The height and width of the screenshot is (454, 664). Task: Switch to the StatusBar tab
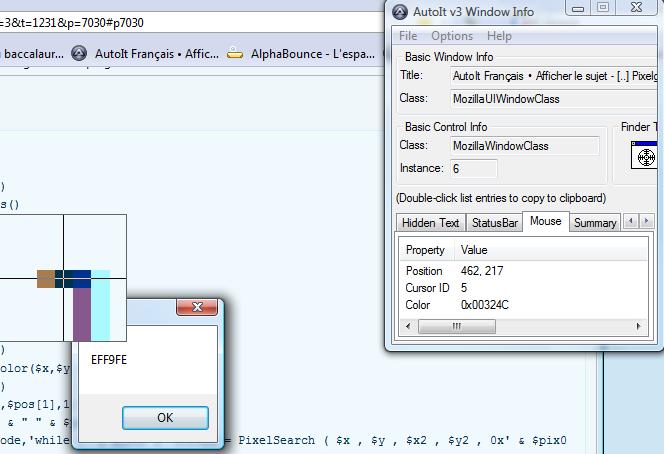point(495,223)
